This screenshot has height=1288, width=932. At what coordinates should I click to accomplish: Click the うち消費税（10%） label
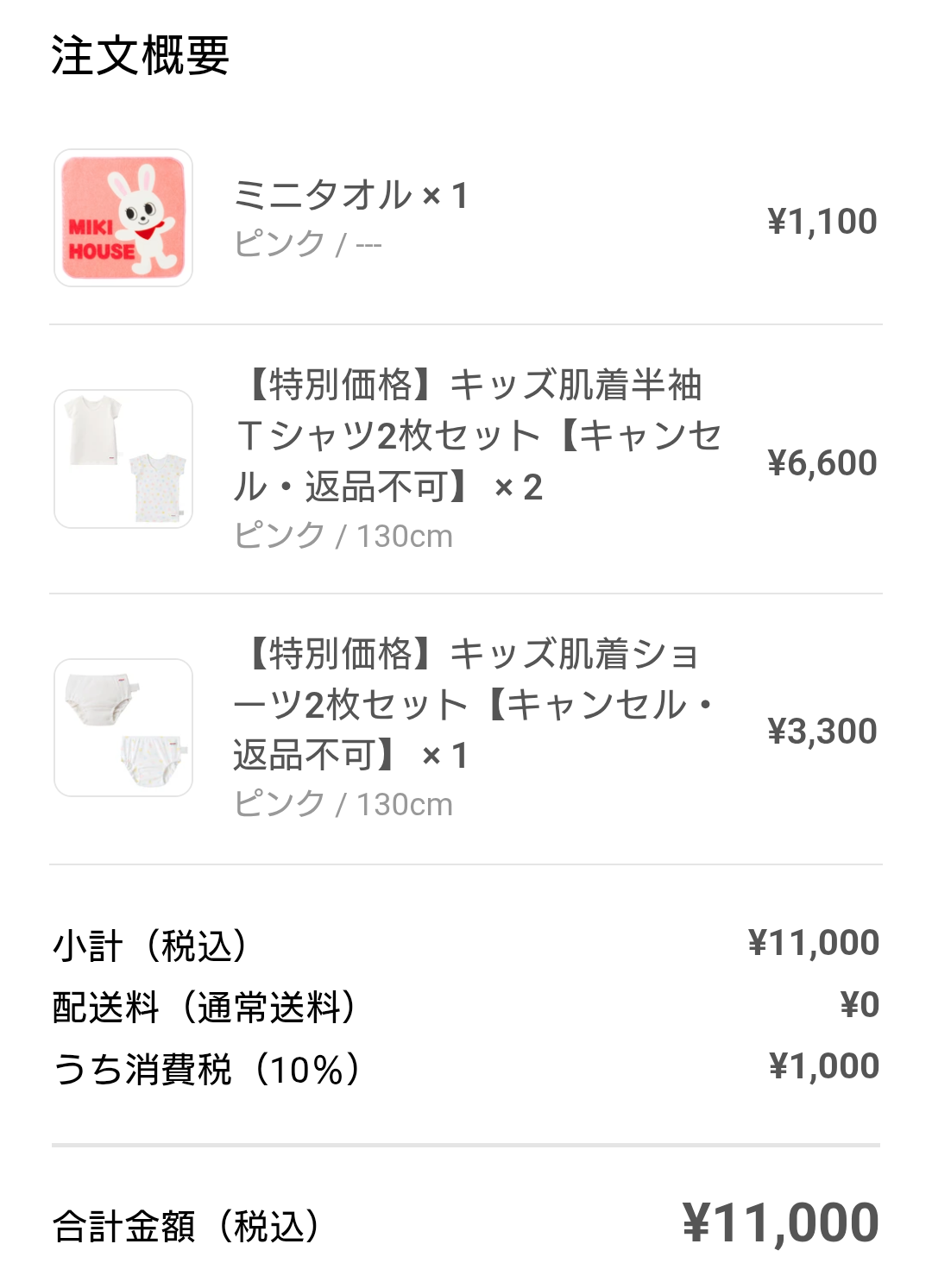207,1069
